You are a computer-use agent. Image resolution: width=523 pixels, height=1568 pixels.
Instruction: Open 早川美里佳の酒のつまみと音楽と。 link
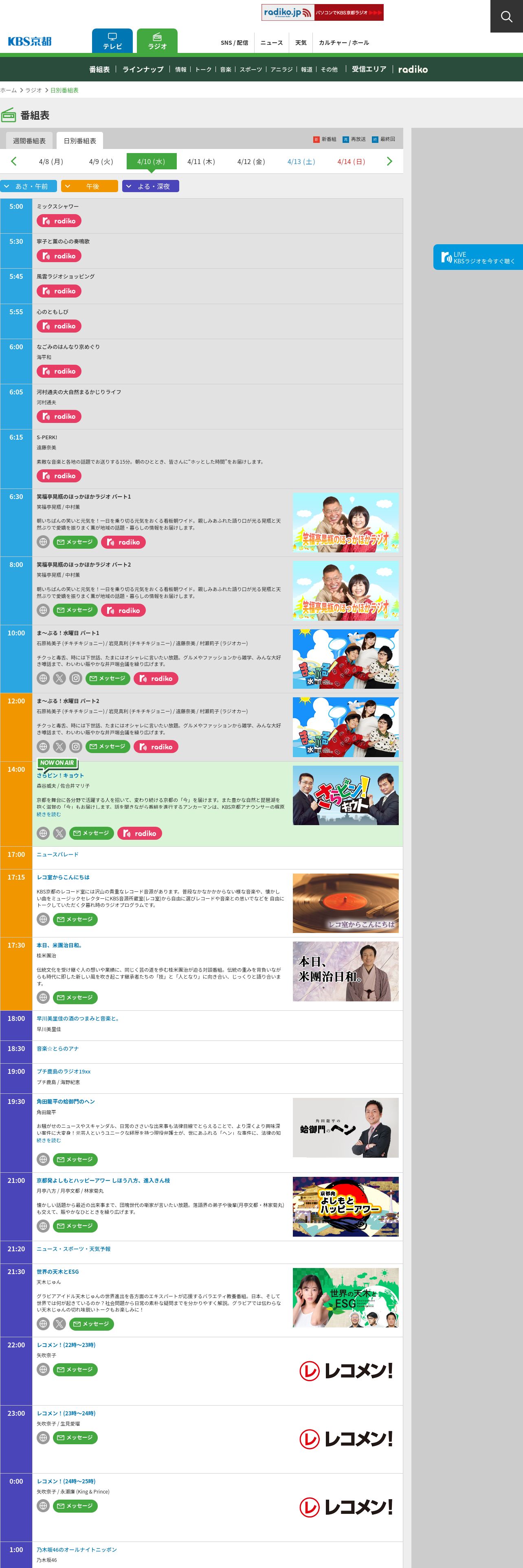pos(78,1018)
